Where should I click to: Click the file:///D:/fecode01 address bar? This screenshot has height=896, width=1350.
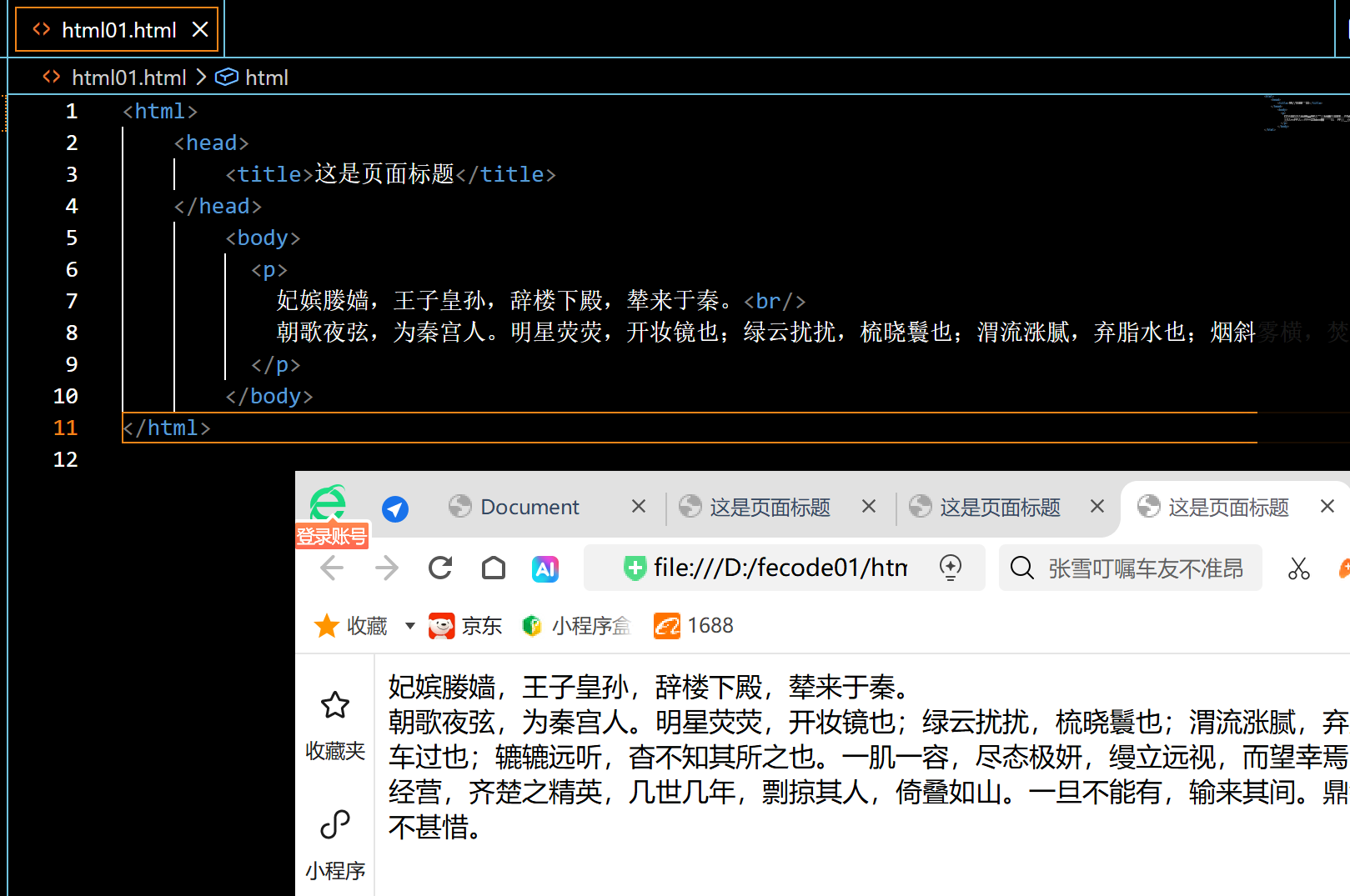tap(785, 568)
